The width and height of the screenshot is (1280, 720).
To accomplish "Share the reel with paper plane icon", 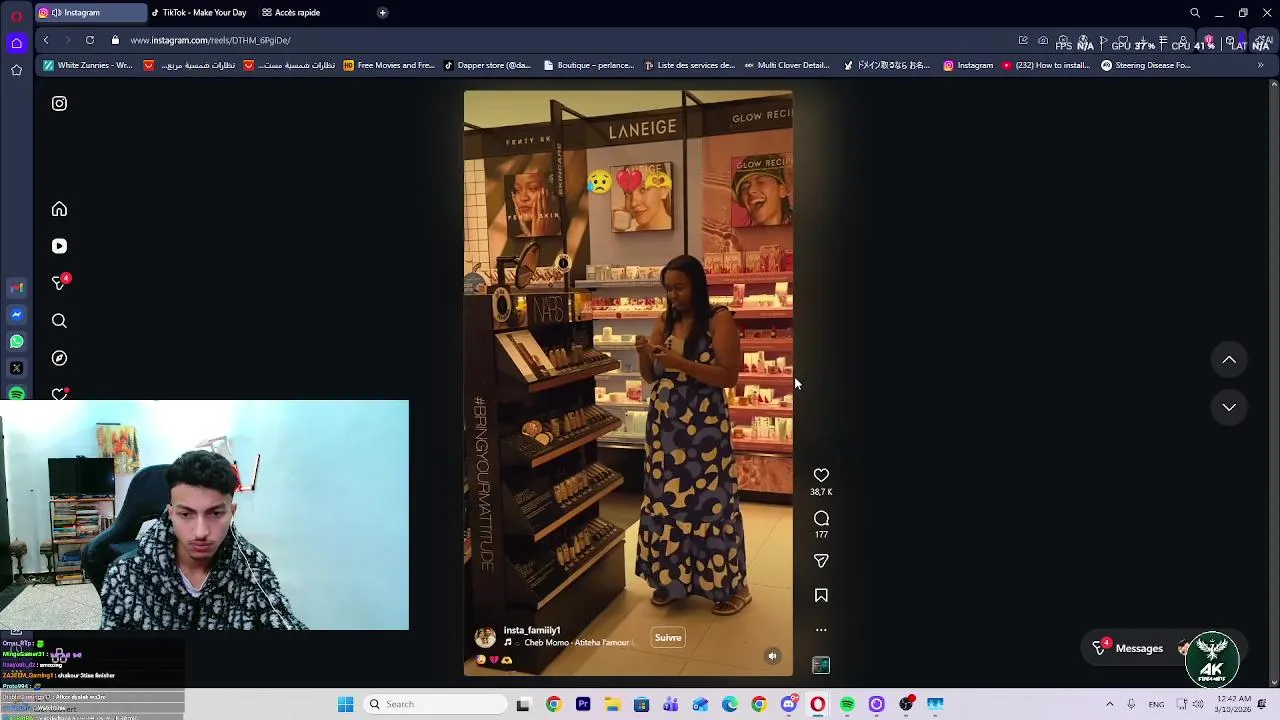I will [821, 561].
